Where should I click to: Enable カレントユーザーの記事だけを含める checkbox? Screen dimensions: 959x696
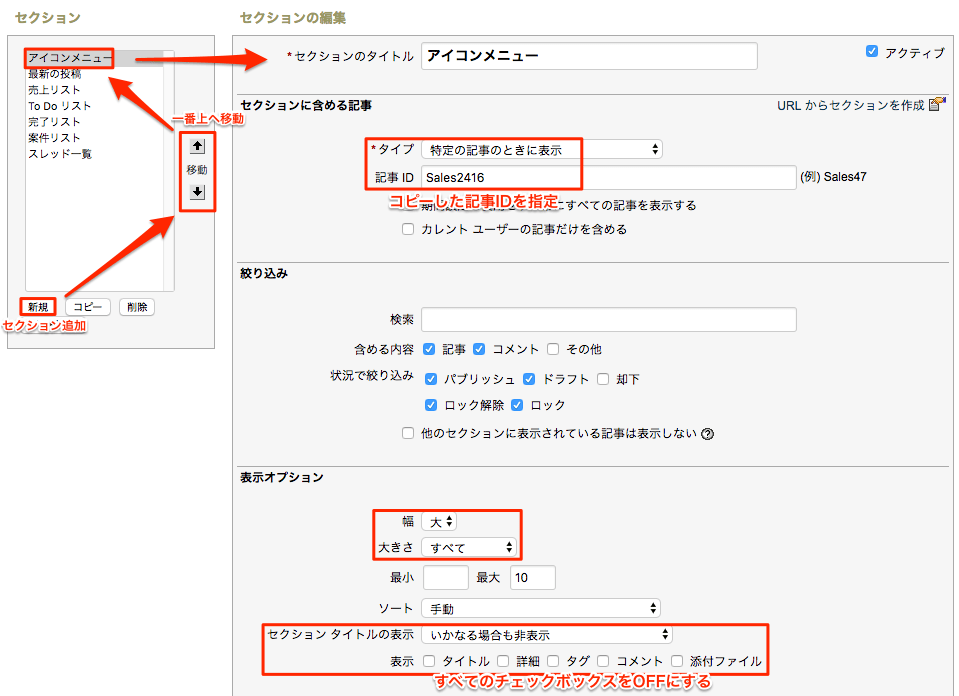[x=408, y=229]
